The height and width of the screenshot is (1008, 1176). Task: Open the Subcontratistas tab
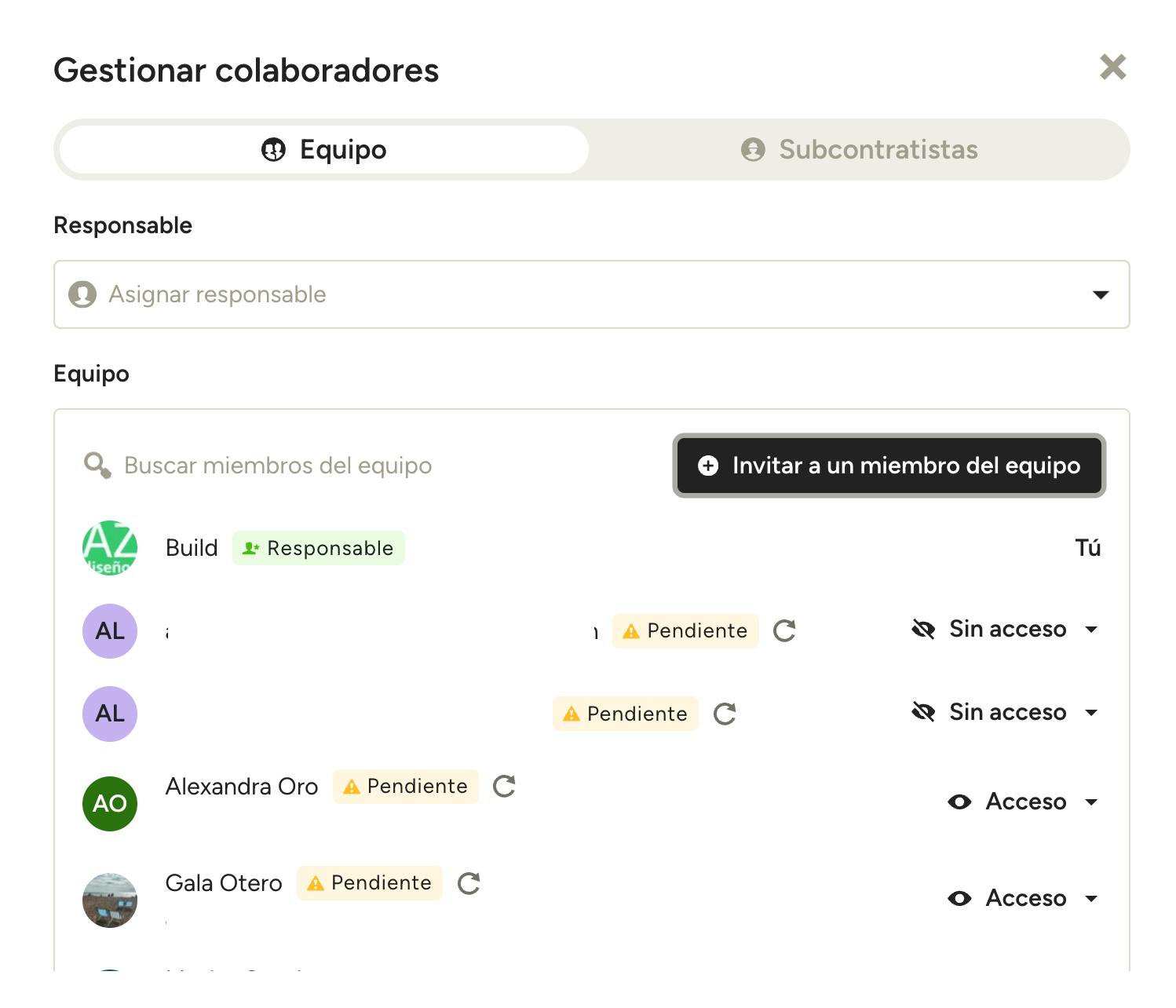pos(860,149)
